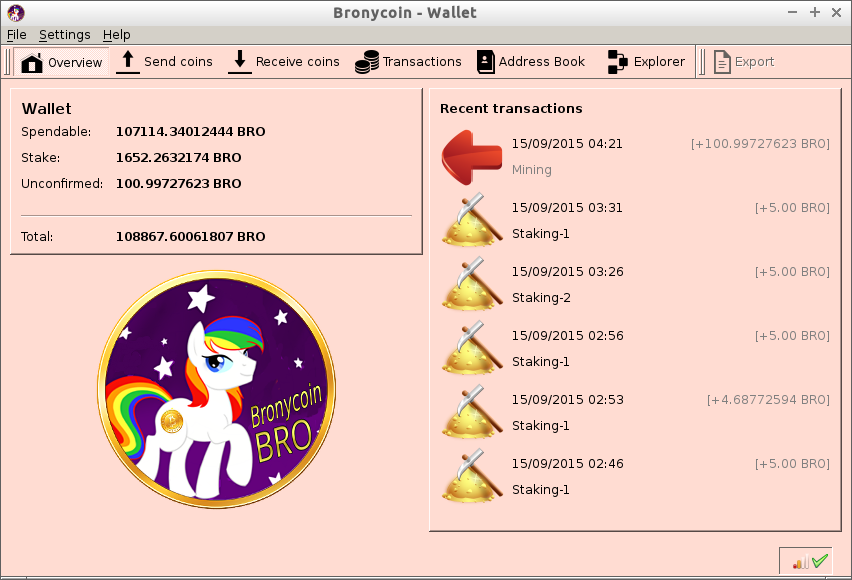Click the Total balance 108867.60061807 BRO
Image resolution: width=852 pixels, height=580 pixels.
[x=190, y=237]
